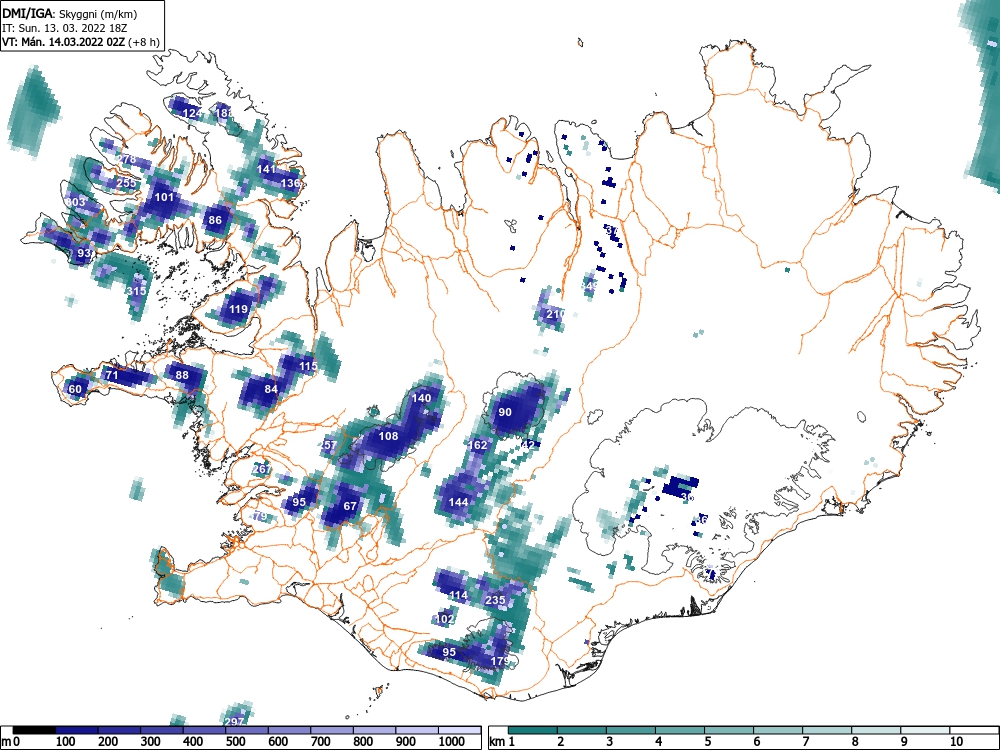Click the '141' visibility value

[266, 169]
